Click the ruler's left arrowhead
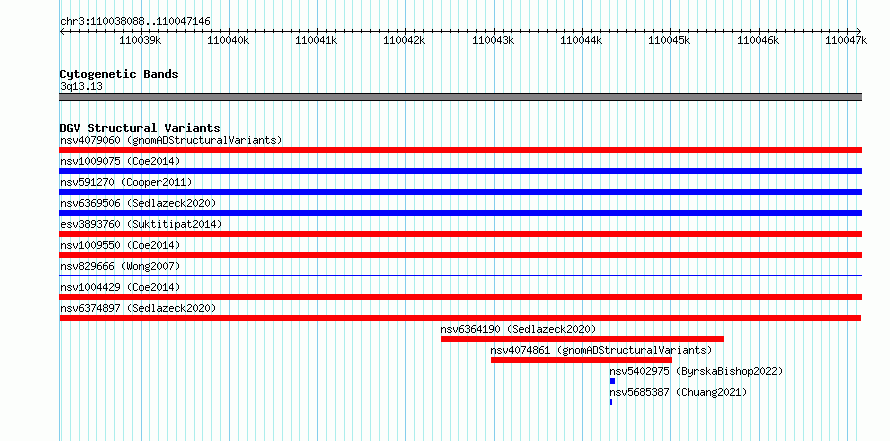 62,31
